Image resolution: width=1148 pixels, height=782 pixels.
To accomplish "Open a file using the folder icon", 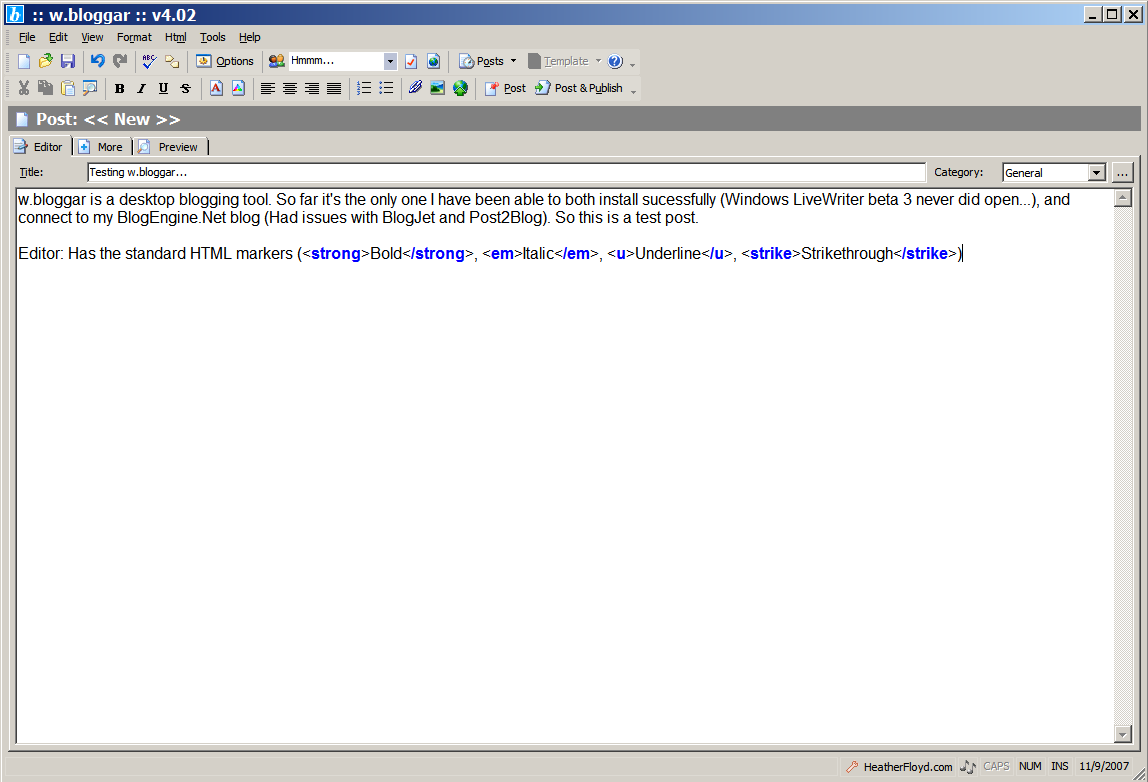I will click(46, 62).
